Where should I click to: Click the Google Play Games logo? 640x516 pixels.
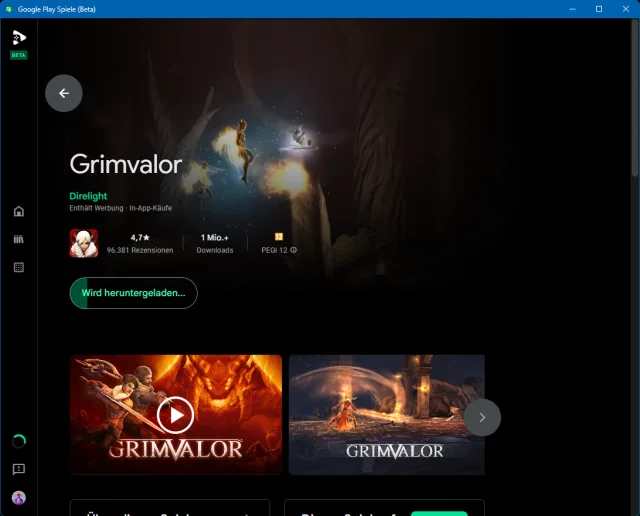19,38
